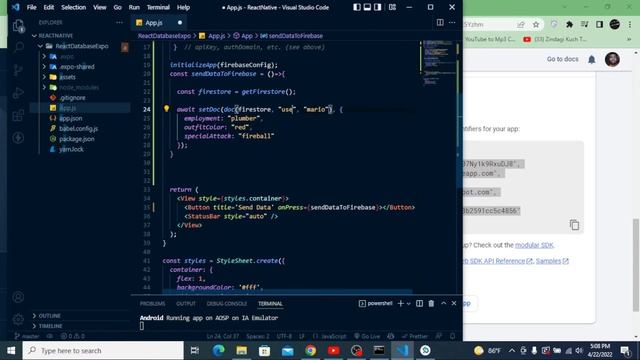Expand the OUTLINE section
This screenshot has height=360, width=640.
click(47, 316)
